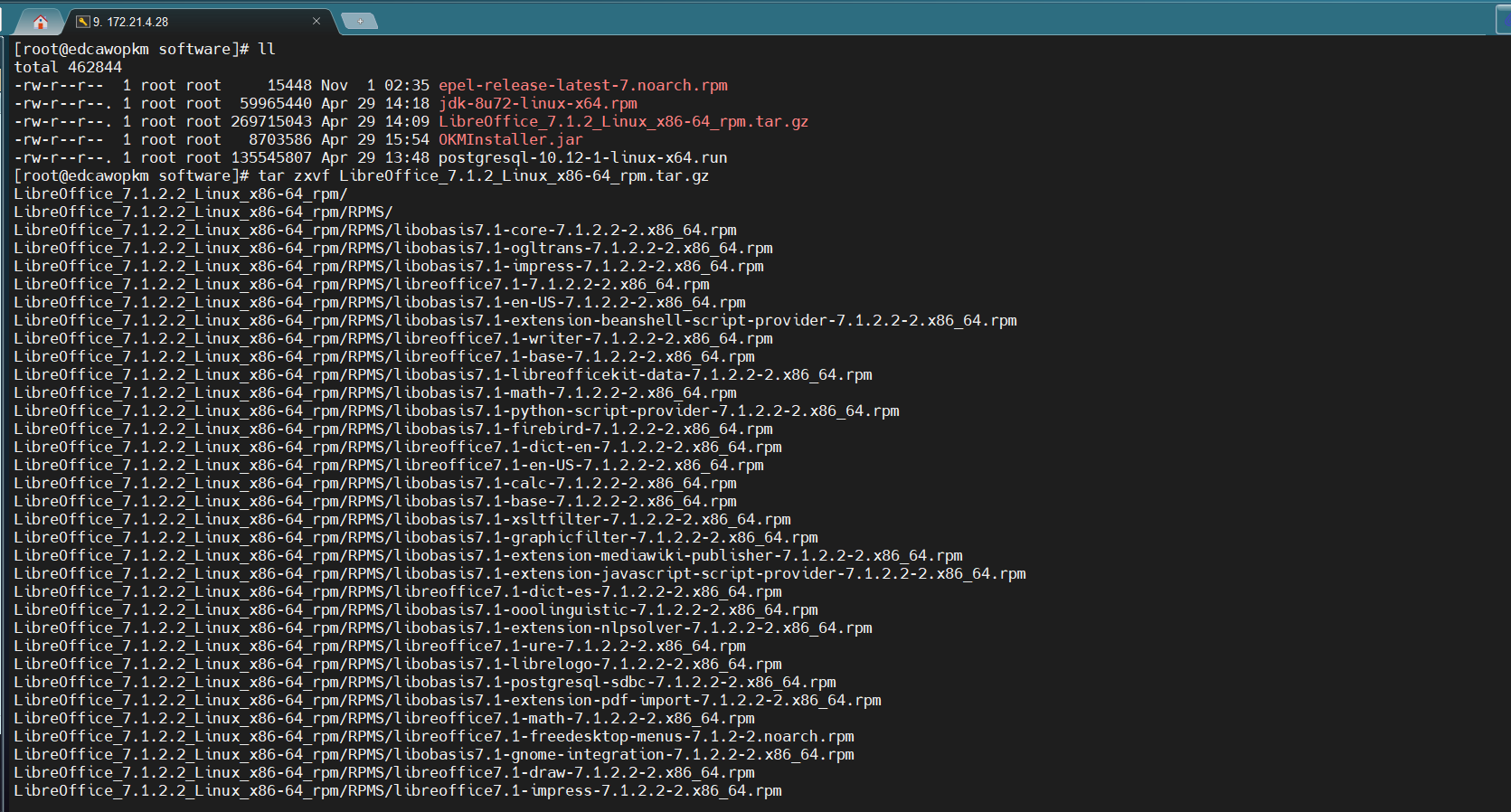Click the first prompt line with ll command
Screen dimensions: 1511x812
(145, 49)
